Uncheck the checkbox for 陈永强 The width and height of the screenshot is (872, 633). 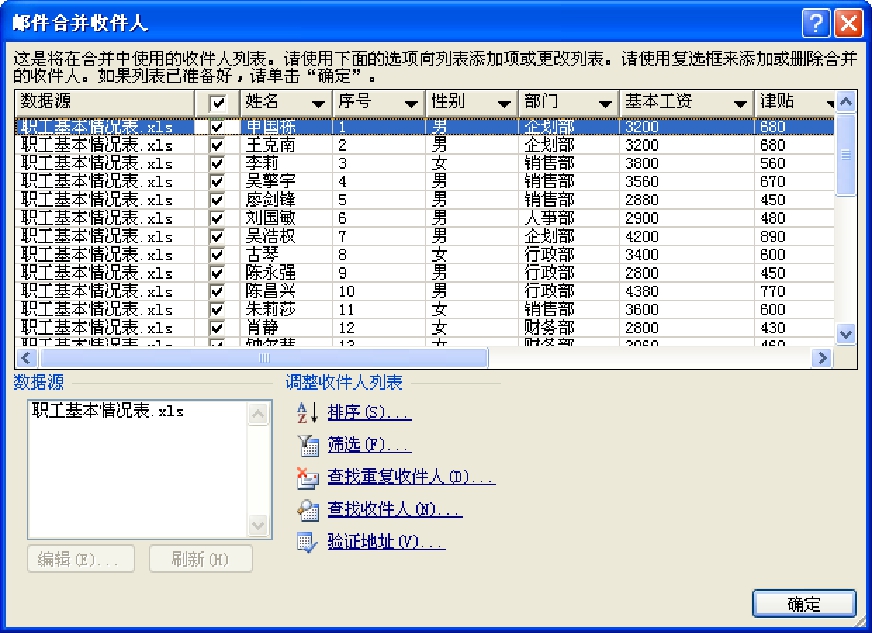[x=217, y=274]
